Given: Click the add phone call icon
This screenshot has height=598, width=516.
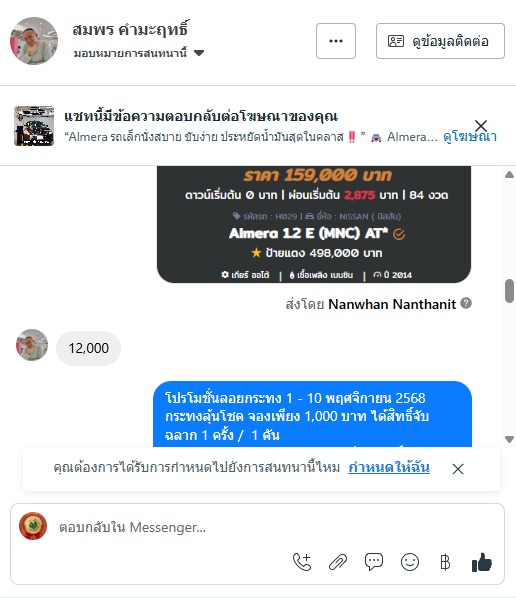Looking at the screenshot, I should coord(302,562).
